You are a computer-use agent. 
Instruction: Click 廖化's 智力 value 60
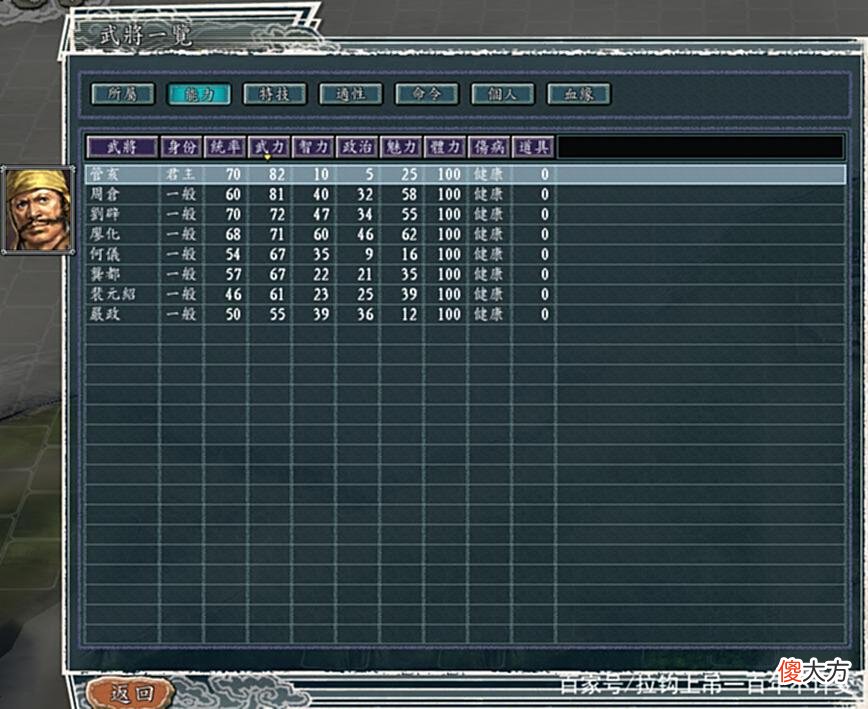click(321, 234)
